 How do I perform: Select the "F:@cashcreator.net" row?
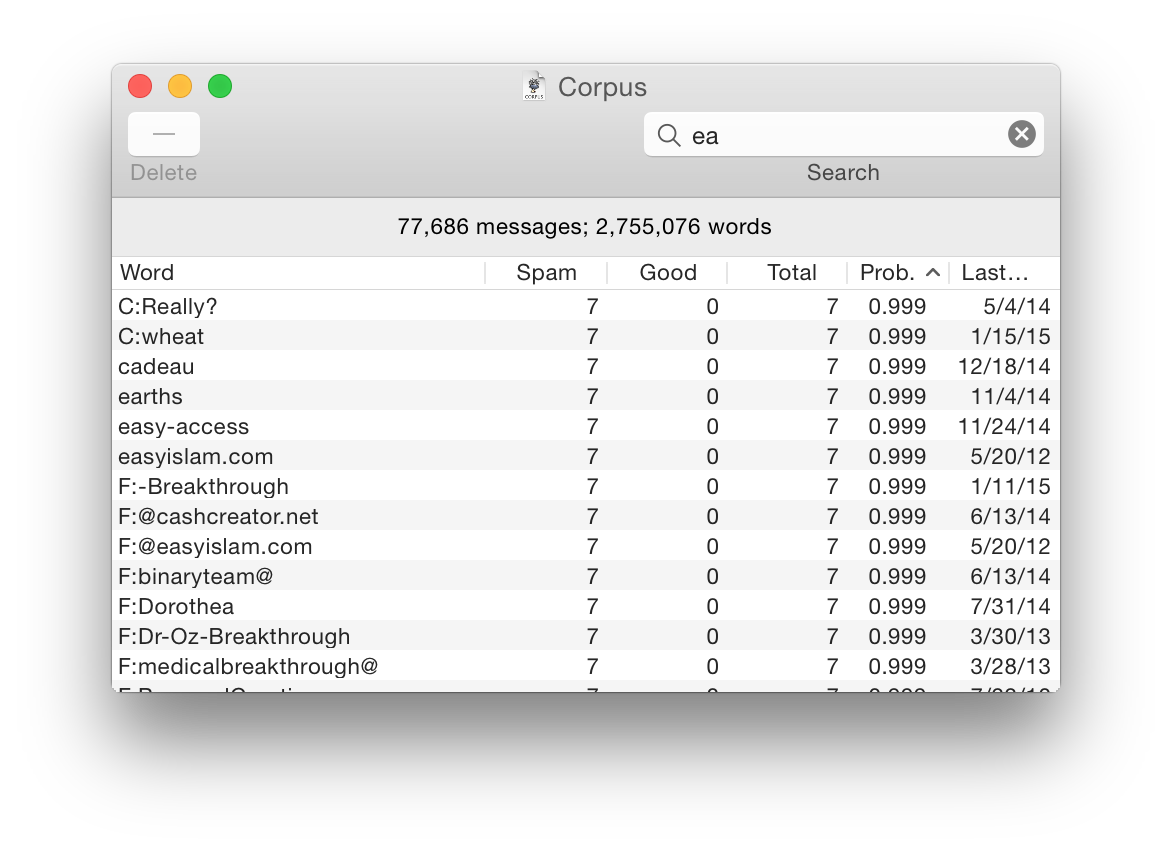coord(218,516)
